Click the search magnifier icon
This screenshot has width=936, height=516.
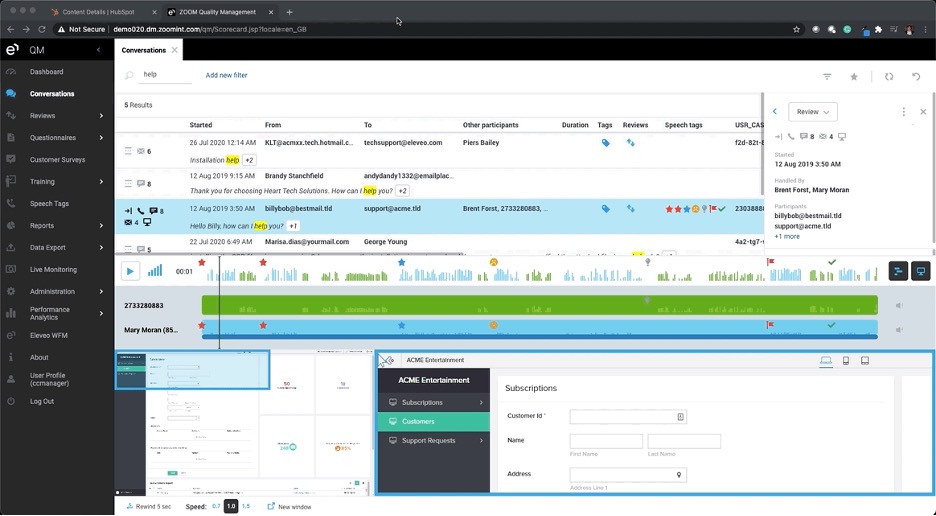pyautogui.click(x=129, y=75)
